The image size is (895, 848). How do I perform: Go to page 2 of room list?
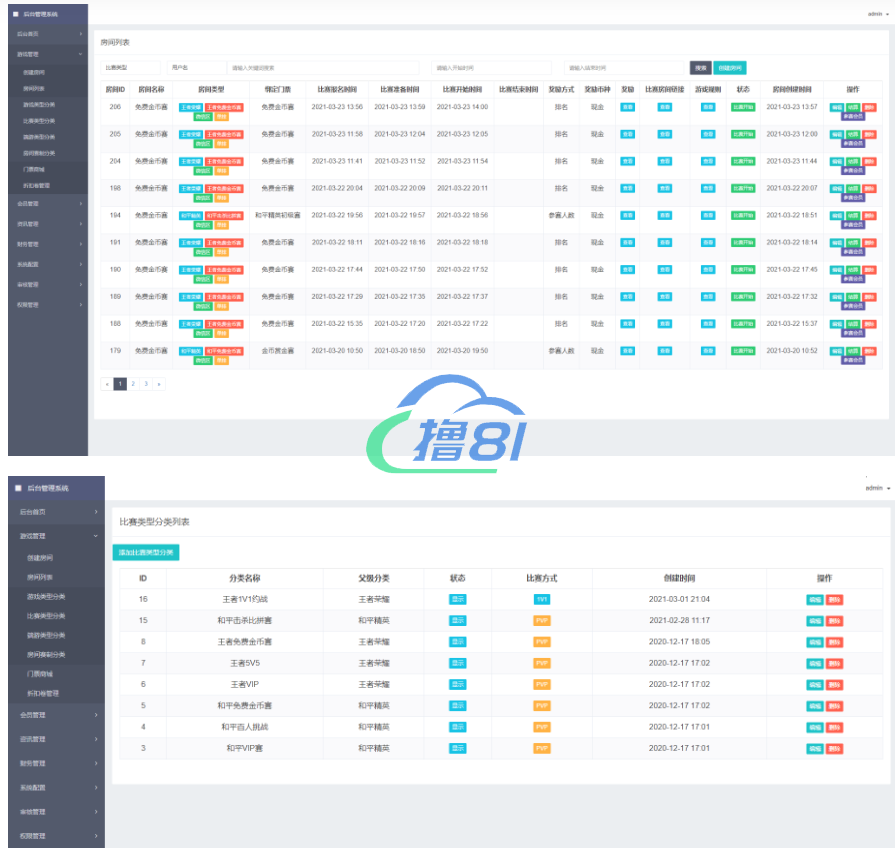(x=132, y=384)
